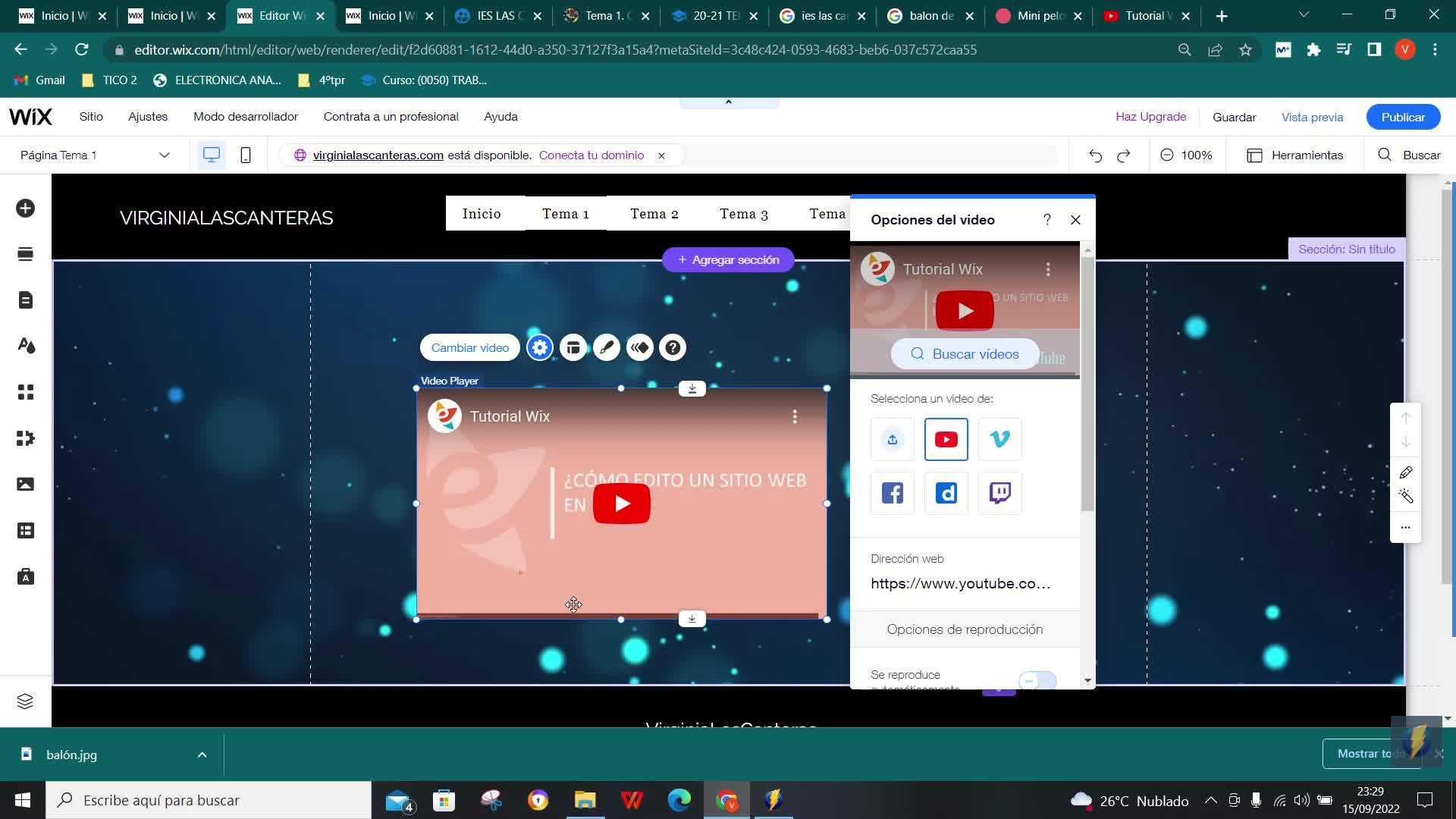Open the Tema 2 navigation tab
This screenshot has width=1456, height=819.
(x=654, y=214)
